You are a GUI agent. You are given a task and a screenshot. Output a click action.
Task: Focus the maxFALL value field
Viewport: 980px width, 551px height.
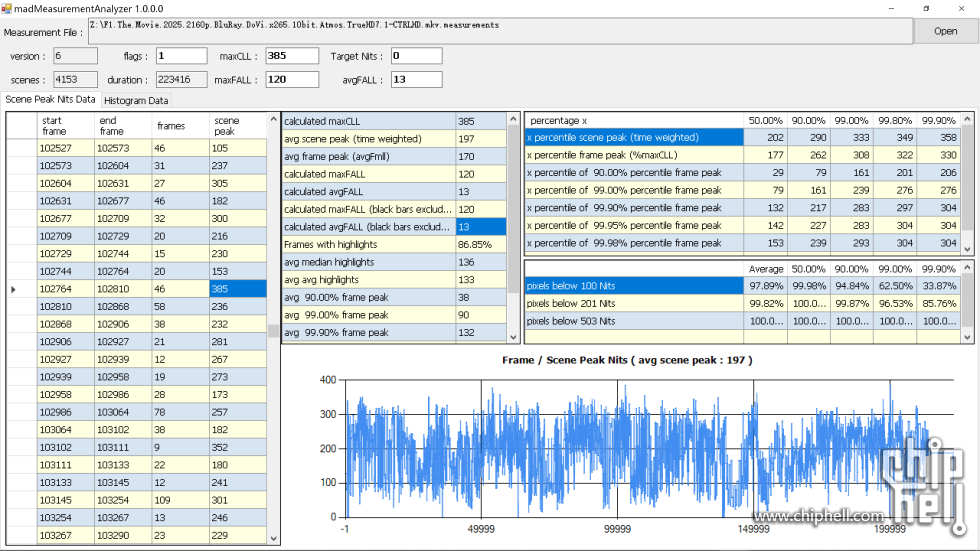(x=292, y=79)
